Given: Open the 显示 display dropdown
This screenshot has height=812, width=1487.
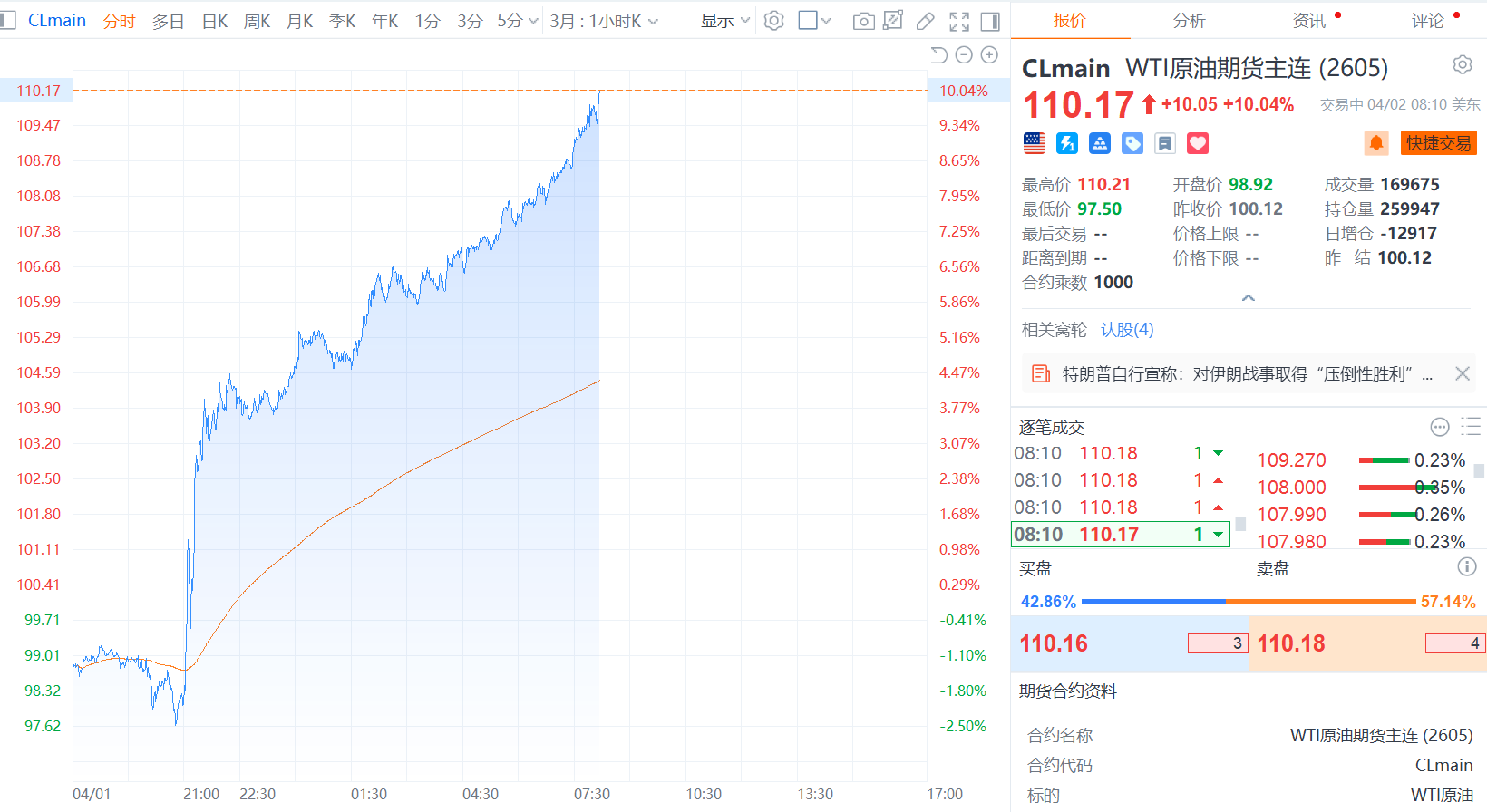Looking at the screenshot, I should click(724, 21).
